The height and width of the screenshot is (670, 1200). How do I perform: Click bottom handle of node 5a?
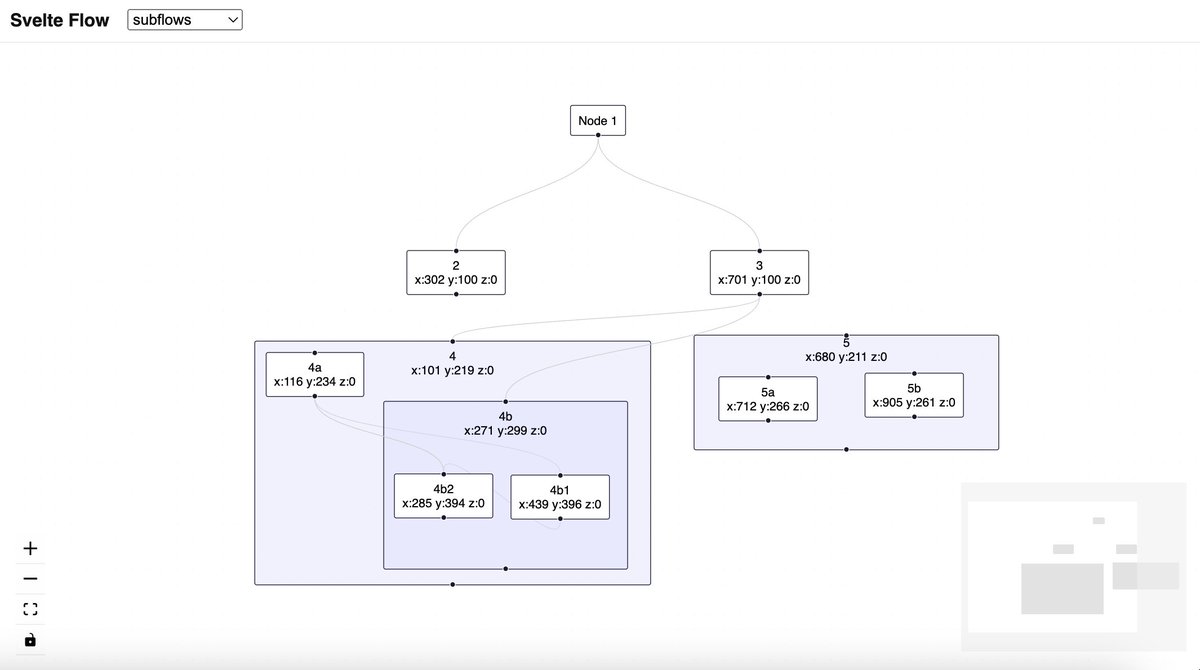768,421
